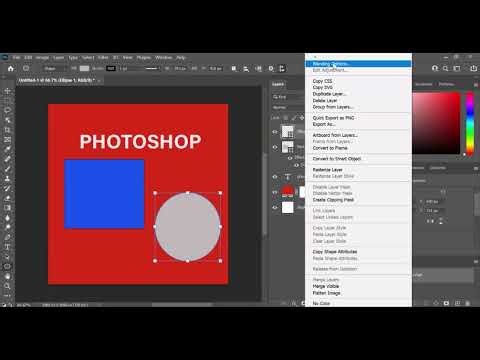Toggle the align edges option in options bar

pos(282,68)
